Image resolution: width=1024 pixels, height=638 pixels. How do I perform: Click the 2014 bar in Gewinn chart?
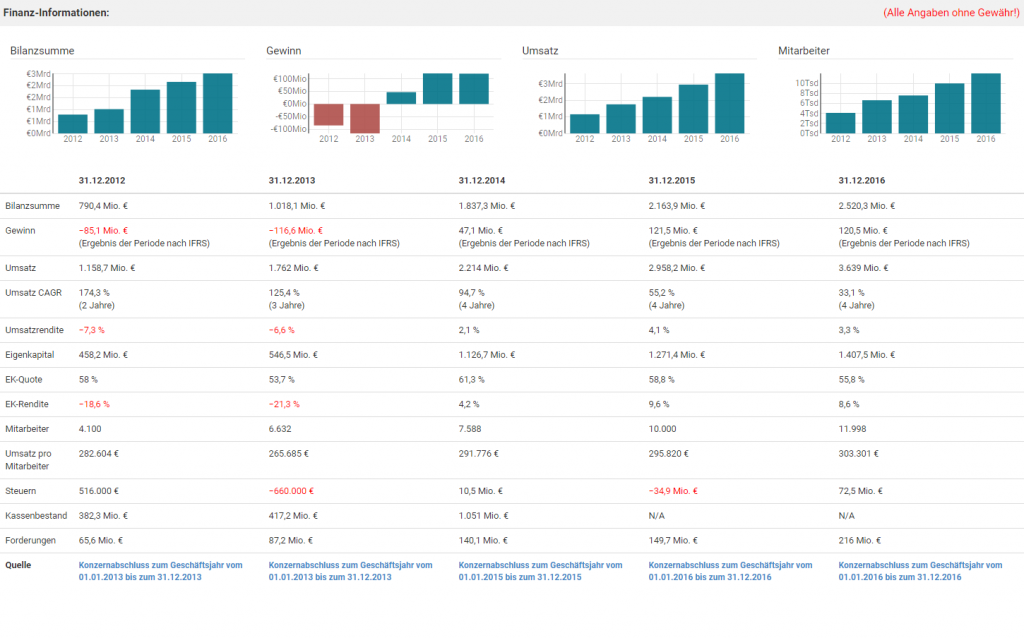[401, 98]
